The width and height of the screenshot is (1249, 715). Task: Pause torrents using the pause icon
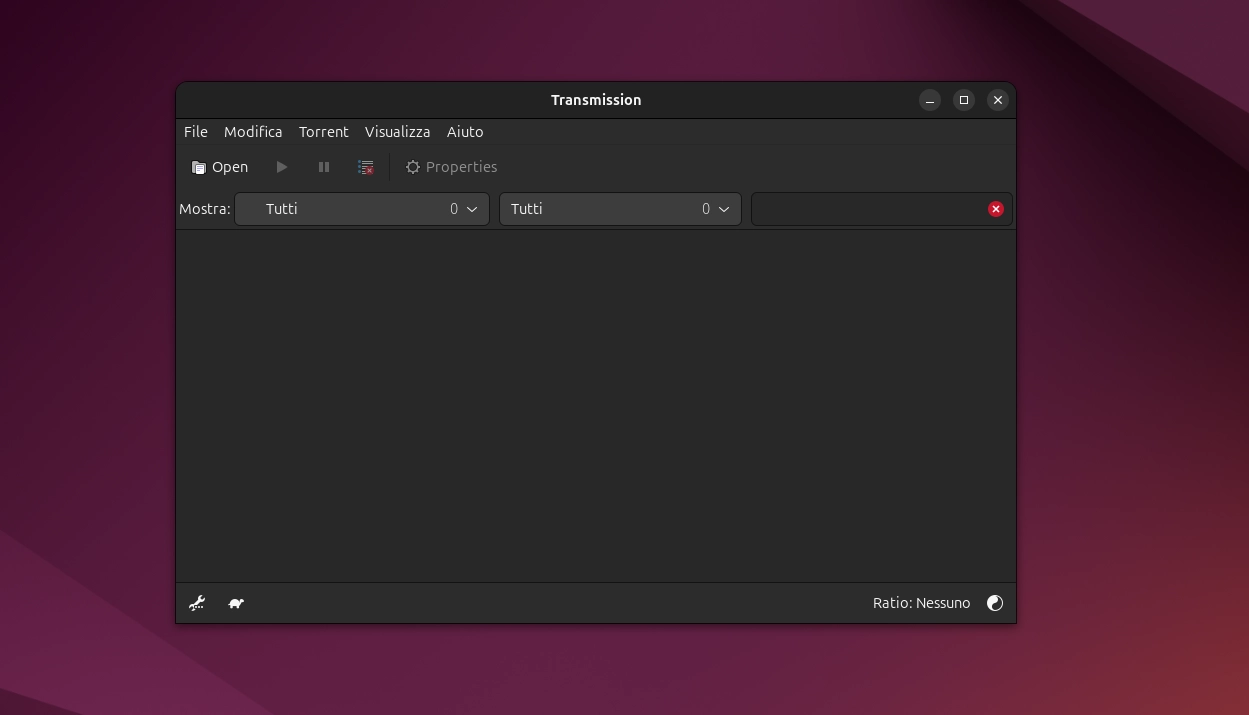tap(324, 167)
